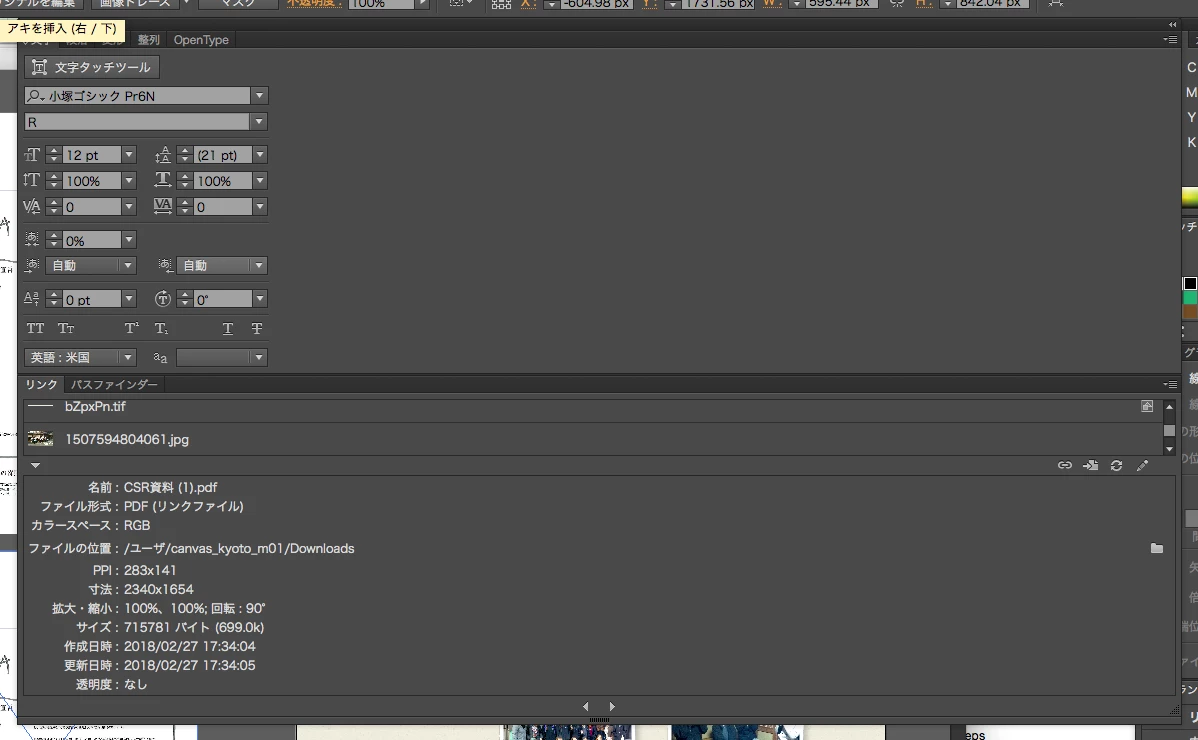This screenshot has width=1198, height=740.
Task: Show previous link info arrow
Action: [586, 706]
